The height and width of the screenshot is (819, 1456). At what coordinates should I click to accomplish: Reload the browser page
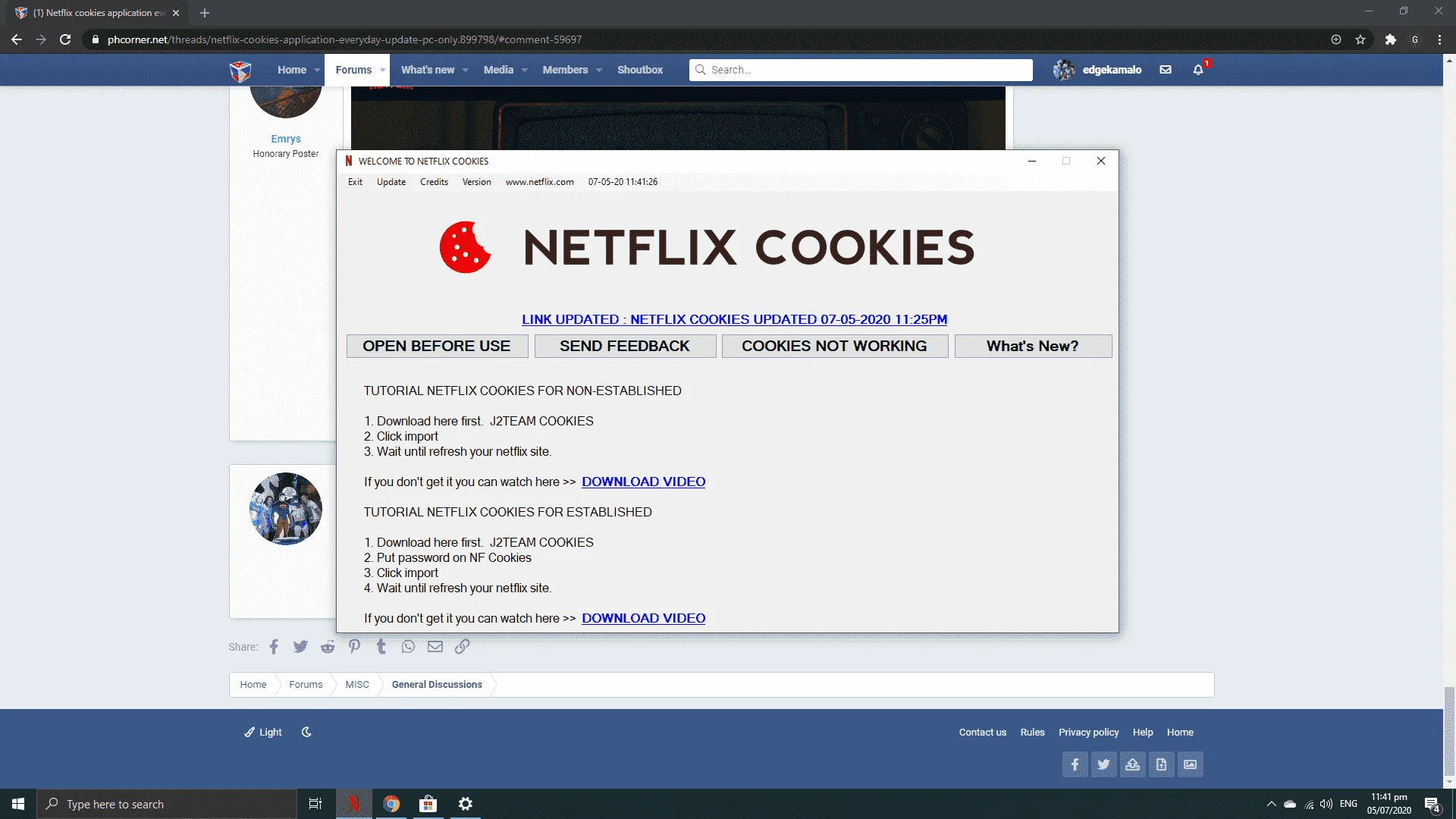(x=65, y=39)
